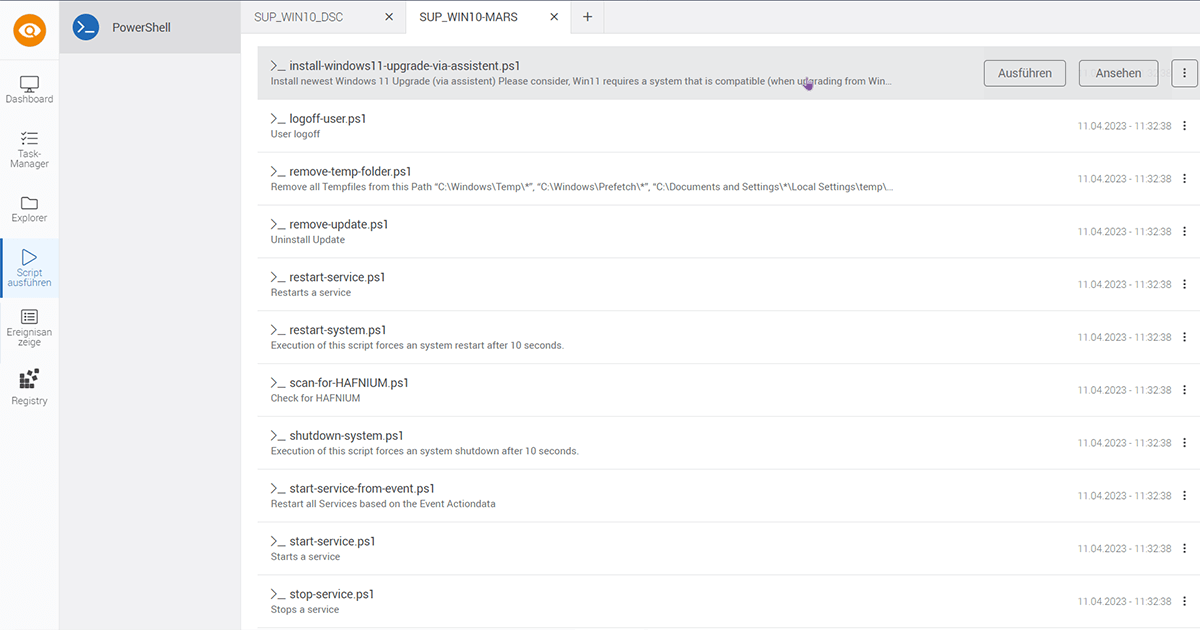
Task: Click the Ansehen button
Action: coord(1118,73)
